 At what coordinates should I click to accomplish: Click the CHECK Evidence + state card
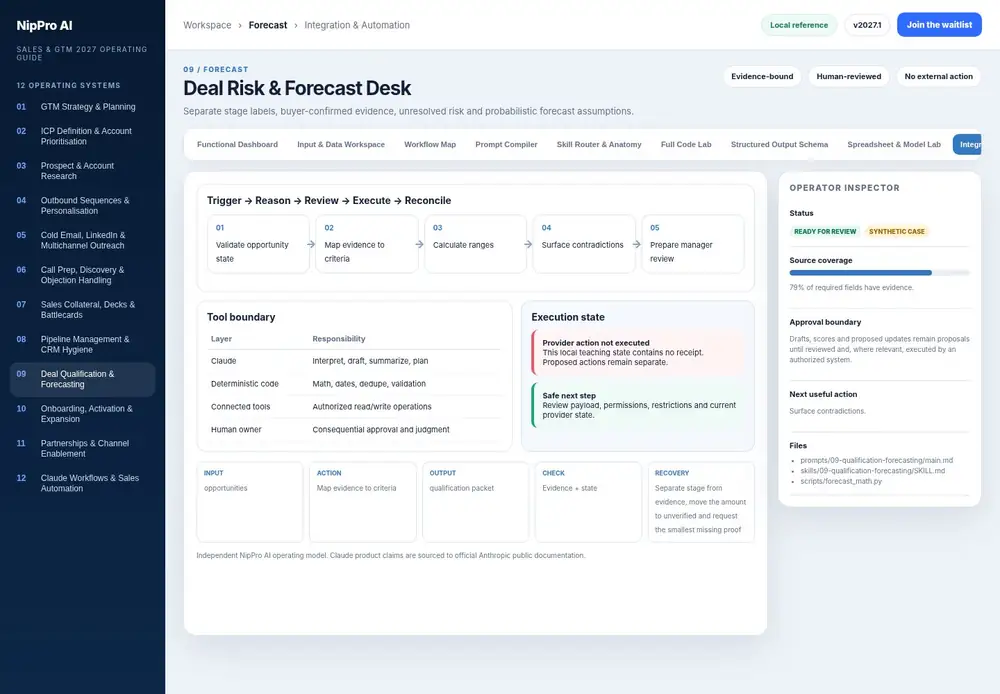588,502
